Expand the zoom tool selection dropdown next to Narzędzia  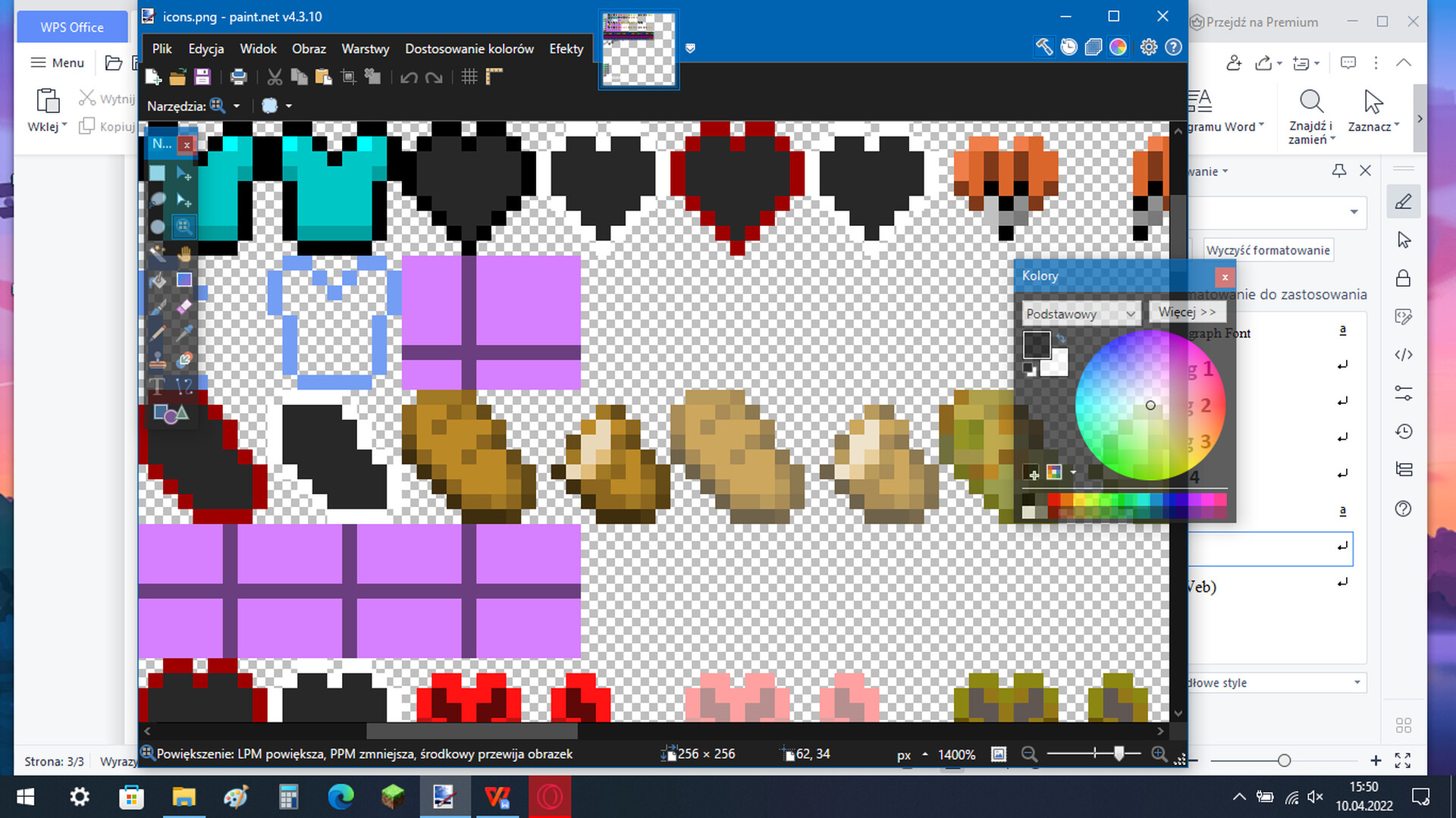[x=237, y=106]
